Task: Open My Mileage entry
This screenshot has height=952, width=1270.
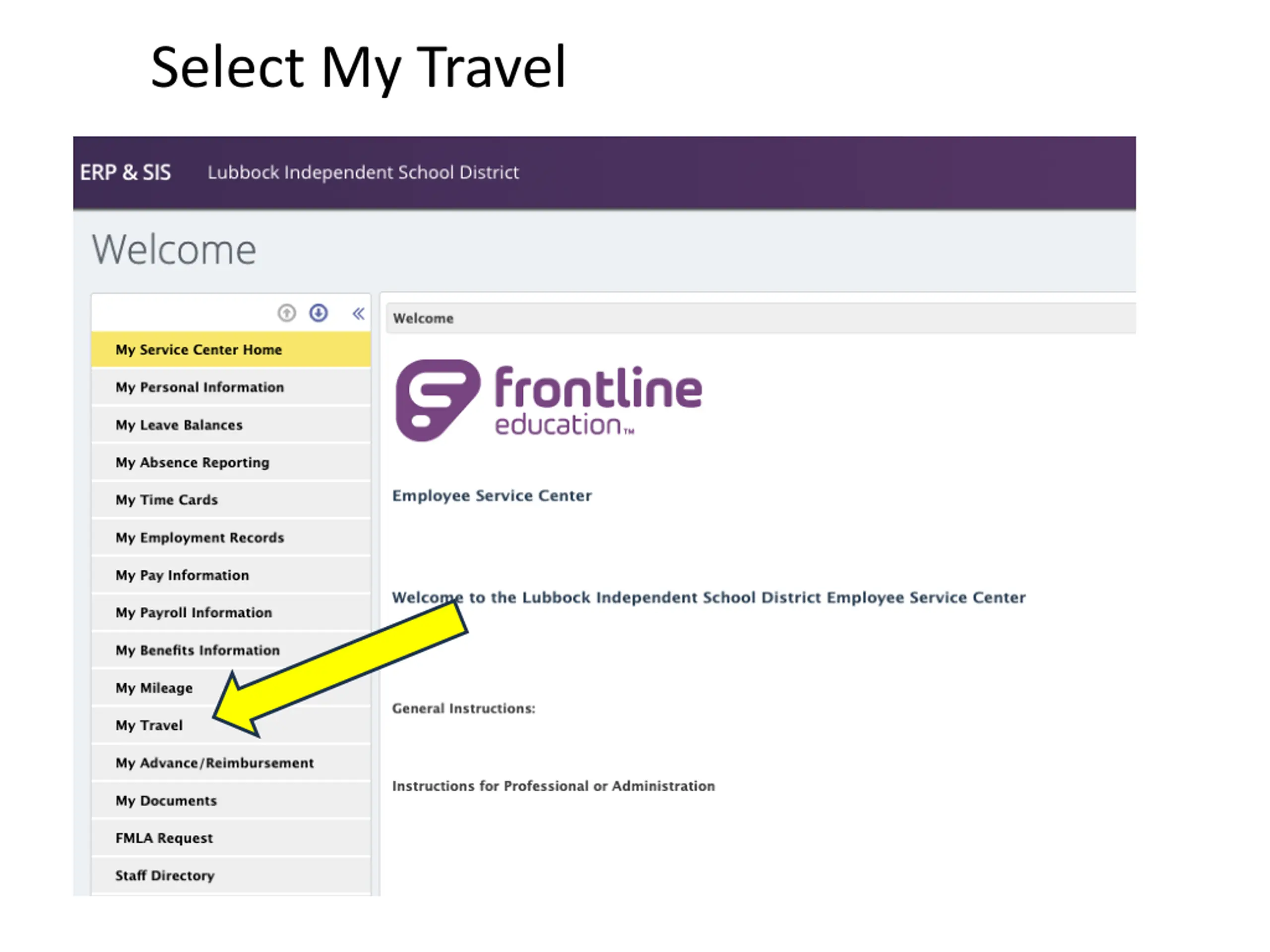Action: coord(231,688)
